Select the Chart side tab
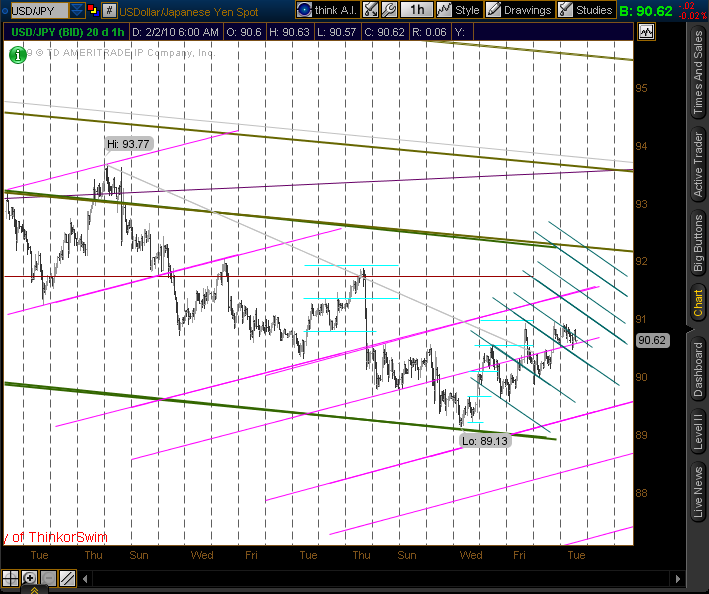 pyautogui.click(x=698, y=303)
